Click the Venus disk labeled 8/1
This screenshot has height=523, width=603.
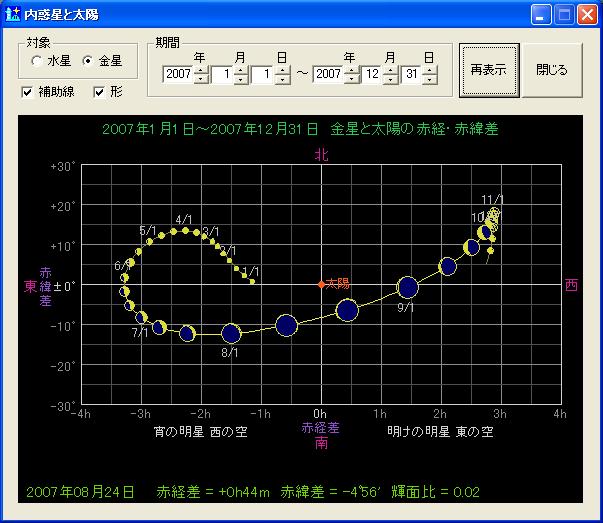(231, 334)
